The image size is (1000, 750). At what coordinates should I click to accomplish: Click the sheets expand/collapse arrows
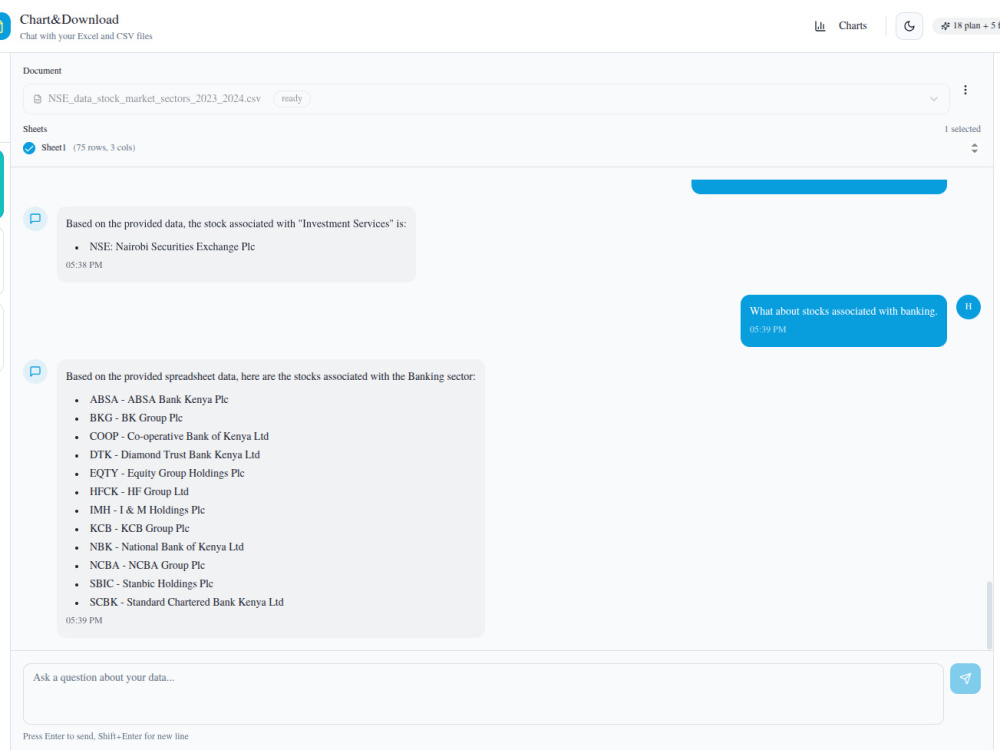[x=974, y=148]
